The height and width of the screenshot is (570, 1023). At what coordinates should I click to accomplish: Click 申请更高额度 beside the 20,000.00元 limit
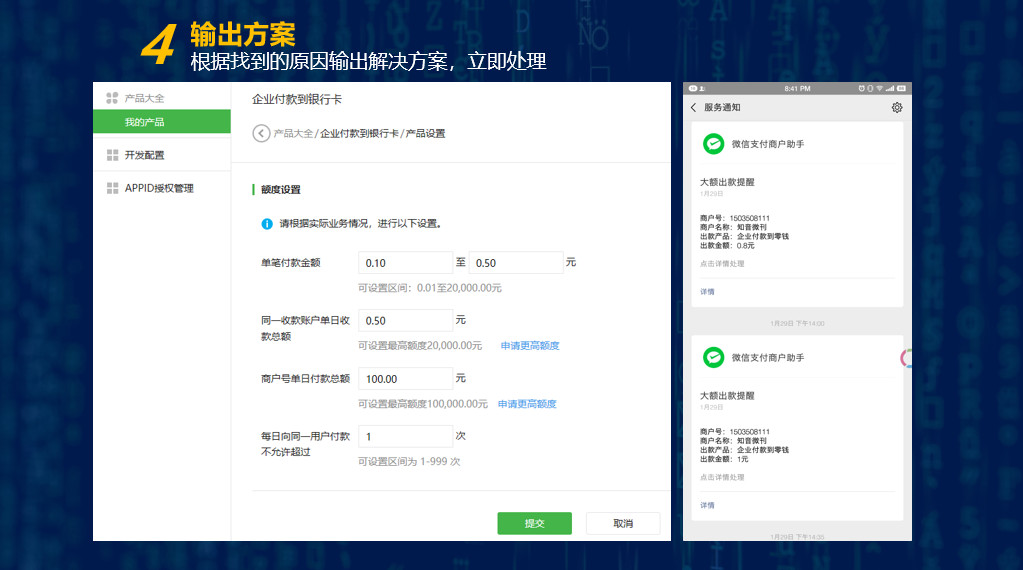coord(530,346)
